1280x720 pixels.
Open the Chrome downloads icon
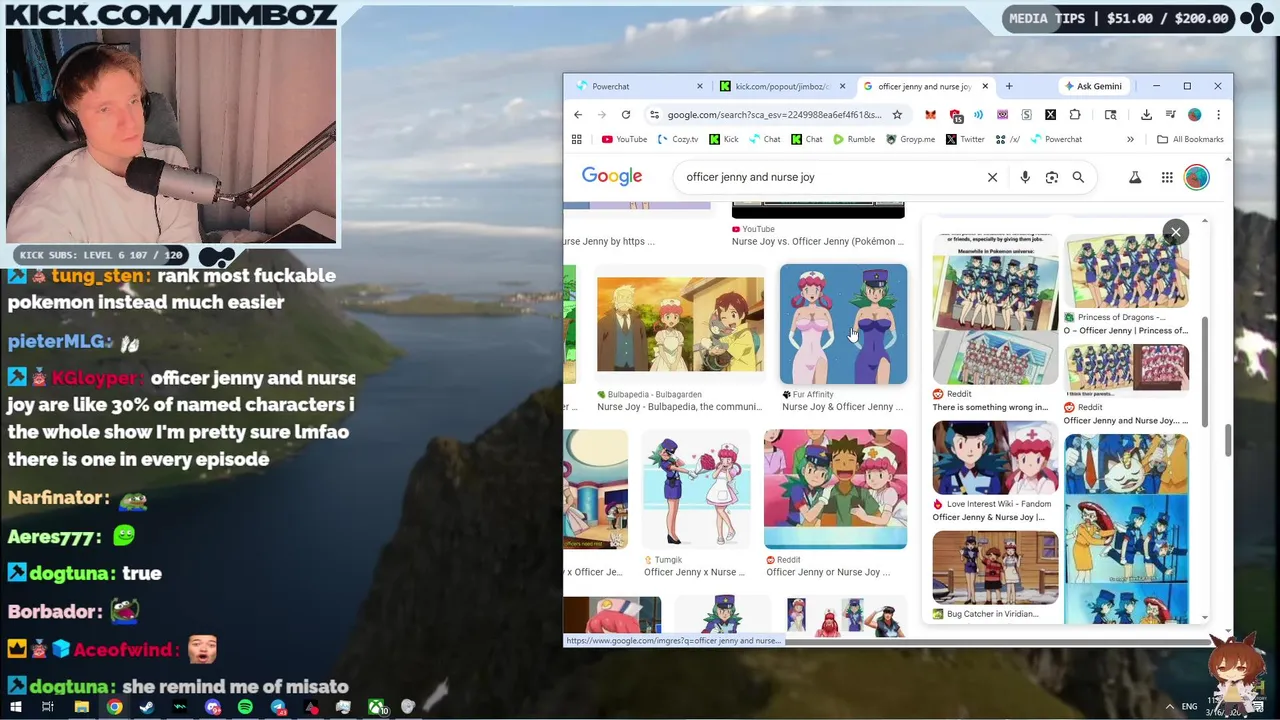1146,115
